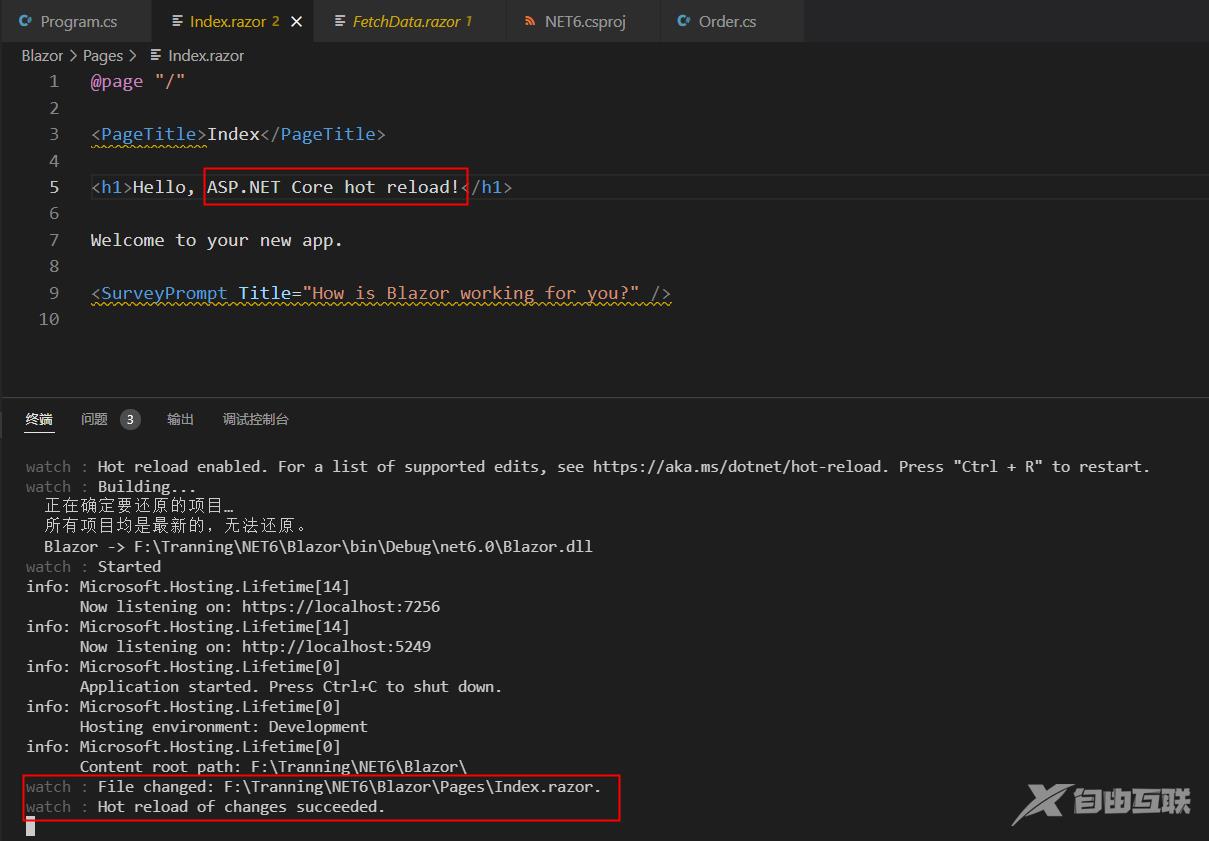The width and height of the screenshot is (1209, 841).
Task: Click the C# file icon on Order.cs tab
Action: pos(684,21)
